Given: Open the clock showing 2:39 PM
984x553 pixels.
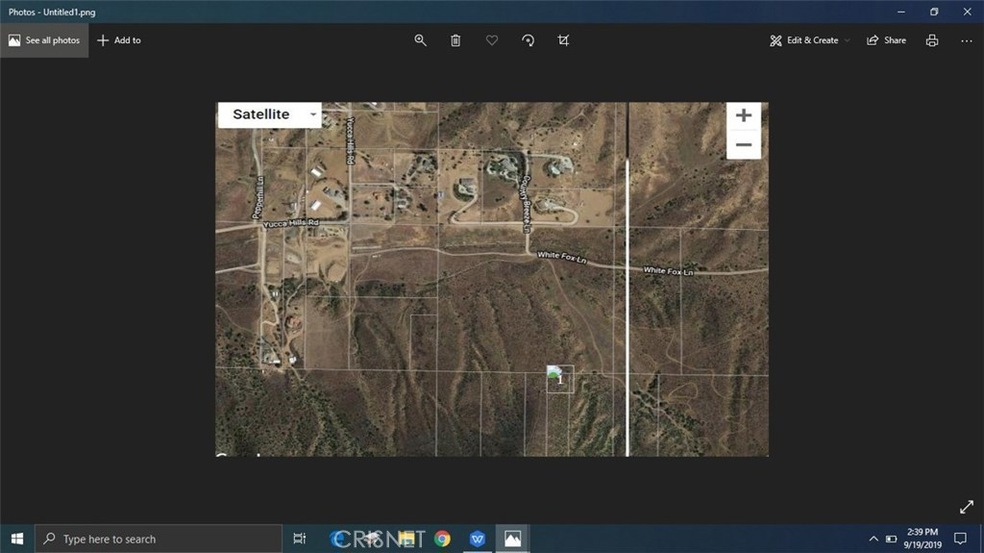Looking at the screenshot, I should click(x=922, y=539).
